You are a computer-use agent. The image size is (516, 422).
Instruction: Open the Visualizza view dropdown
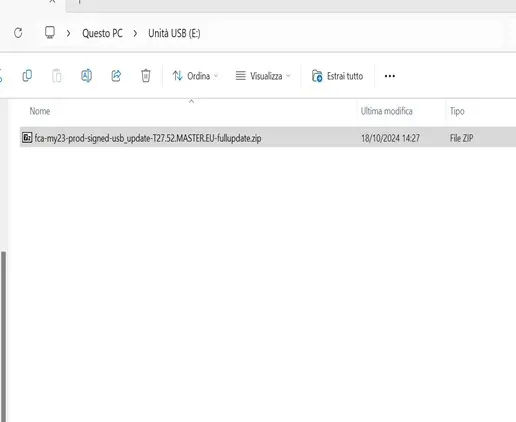click(263, 76)
